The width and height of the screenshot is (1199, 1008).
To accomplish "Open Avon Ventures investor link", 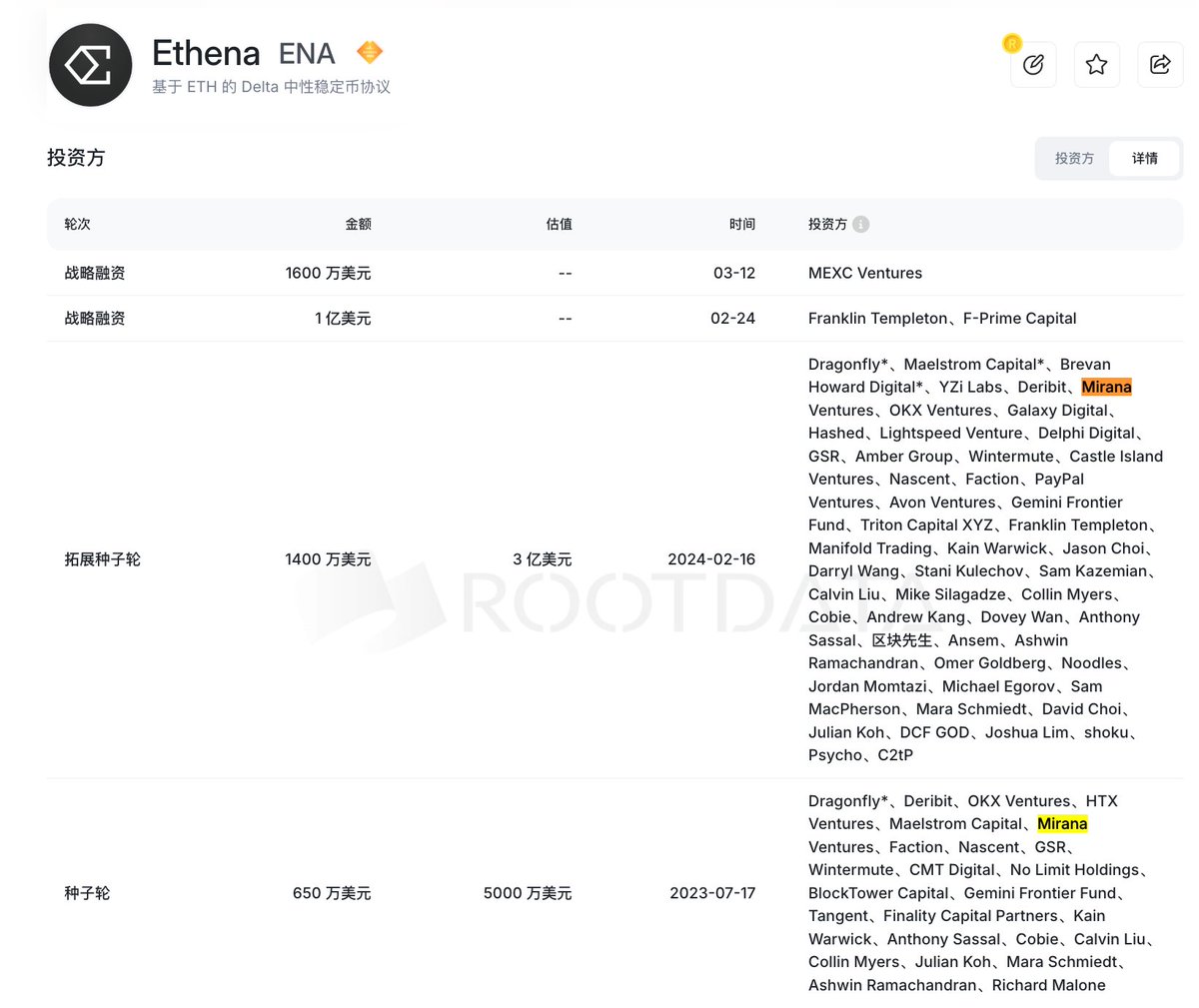I will tap(942, 503).
